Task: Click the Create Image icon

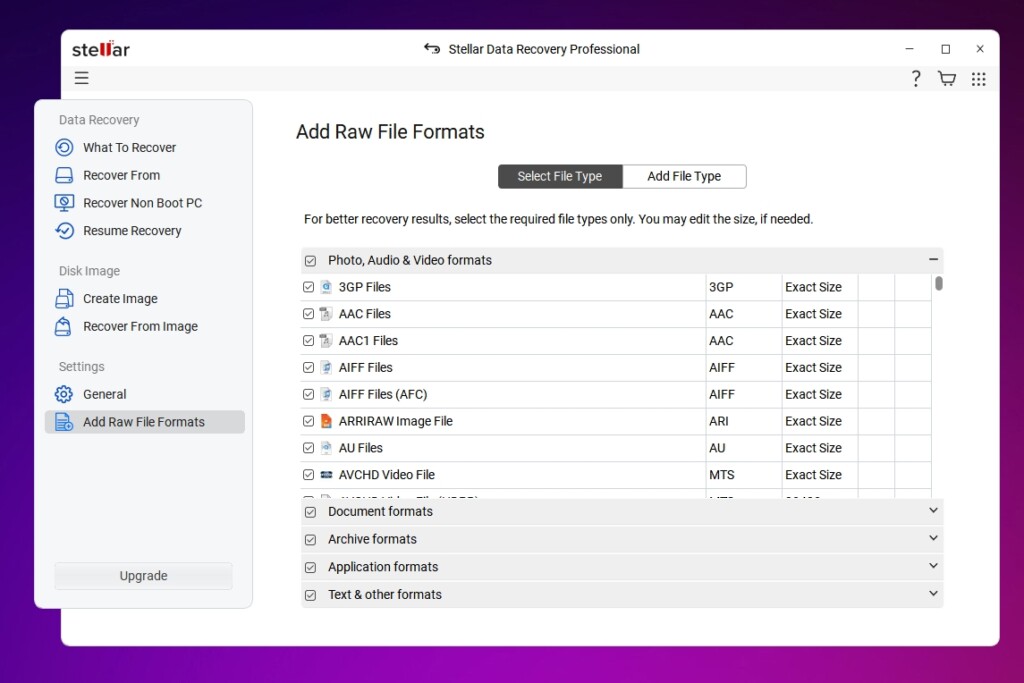Action: [x=64, y=298]
